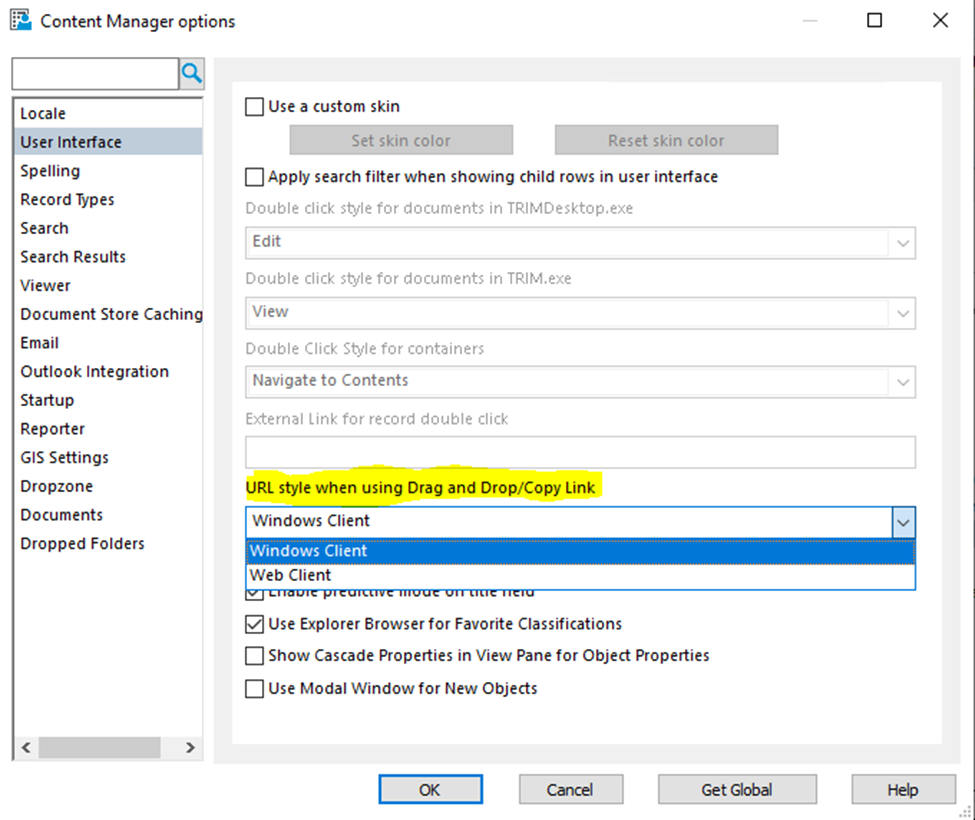Click OK to save the options
This screenshot has height=820, width=975.
point(430,789)
